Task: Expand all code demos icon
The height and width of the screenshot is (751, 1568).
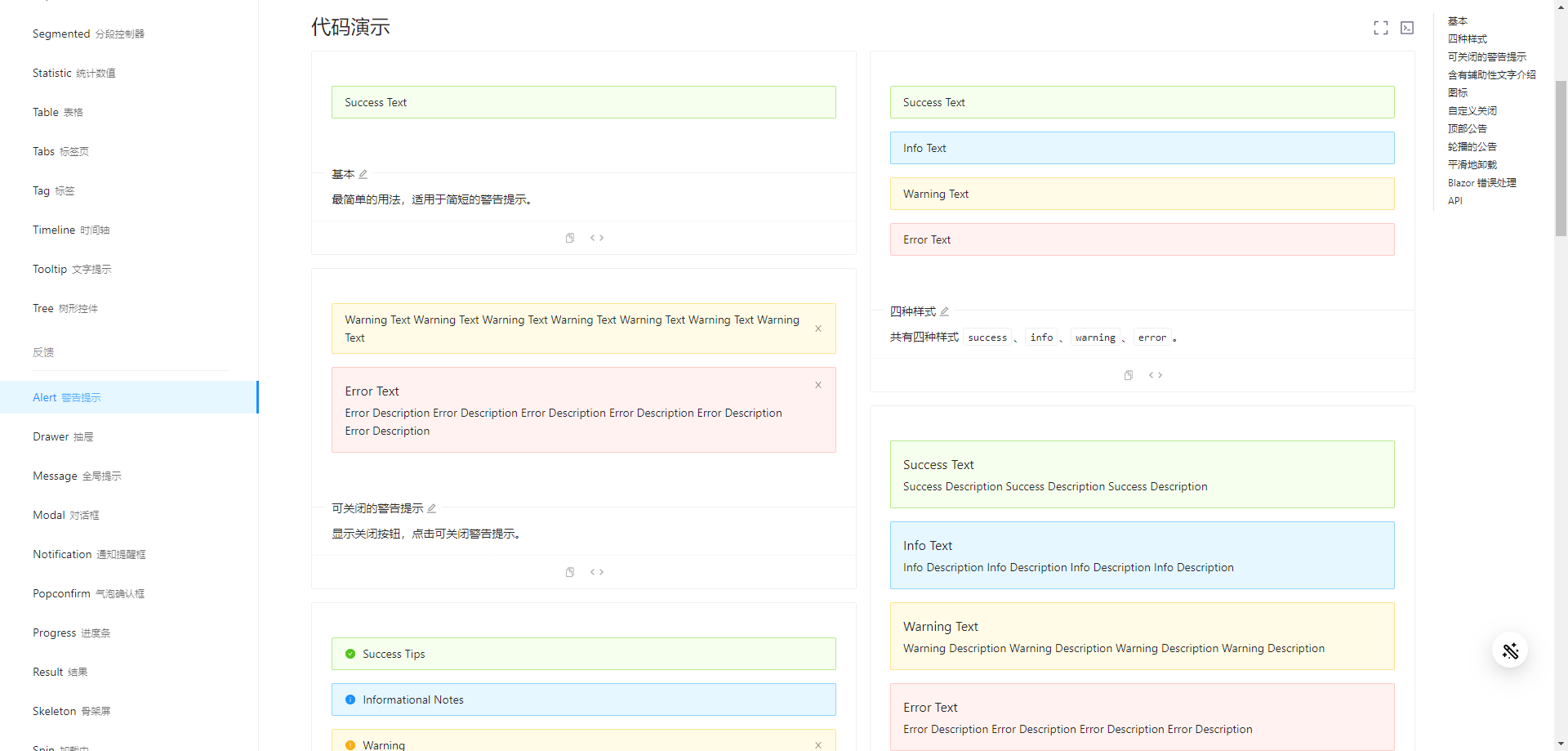Action: pyautogui.click(x=1380, y=28)
